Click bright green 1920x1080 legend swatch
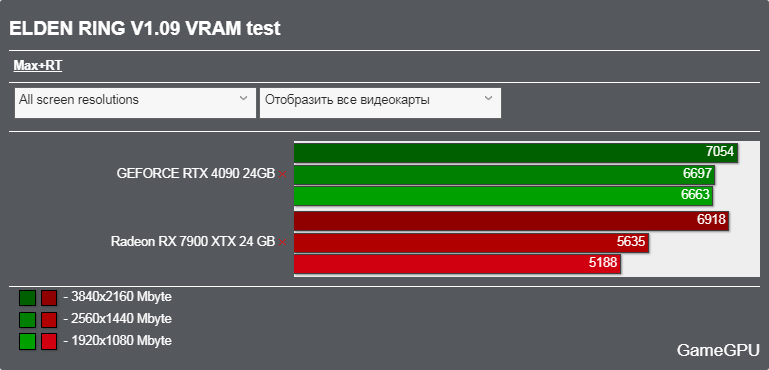Image resolution: width=769 pixels, height=370 pixels. (x=27, y=342)
